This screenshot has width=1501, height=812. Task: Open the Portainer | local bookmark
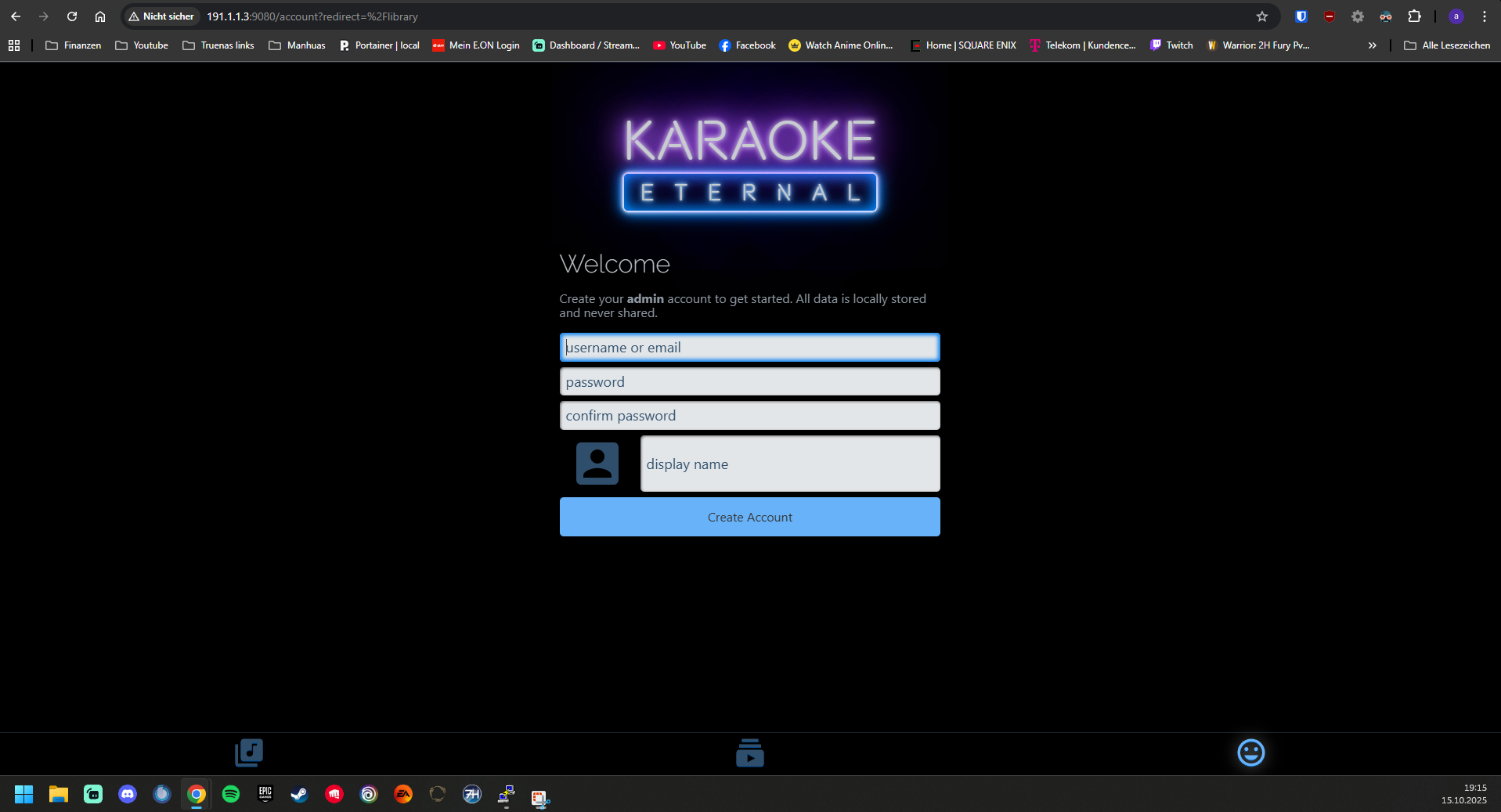(380, 45)
